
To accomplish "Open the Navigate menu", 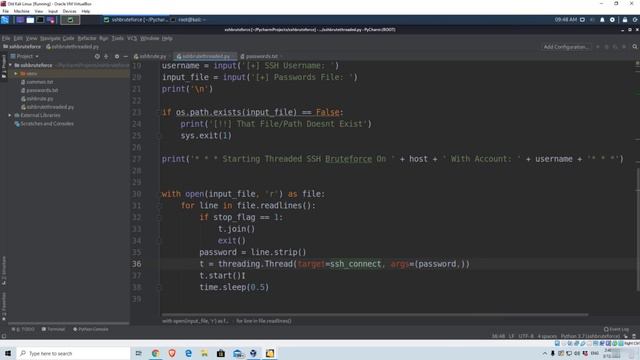I will click(50, 38).
